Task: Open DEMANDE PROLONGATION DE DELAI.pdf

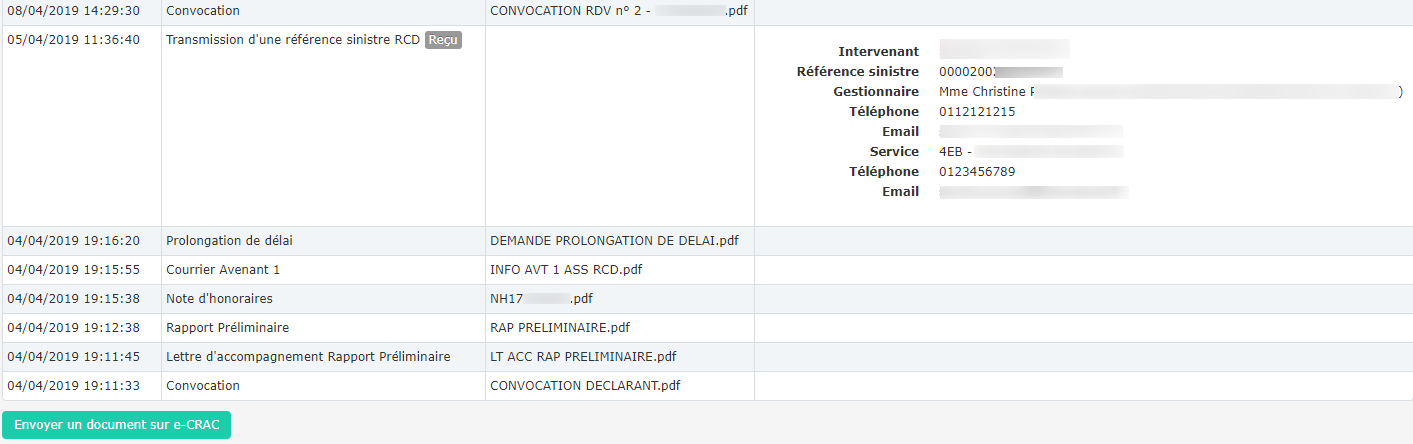Action: 614,241
